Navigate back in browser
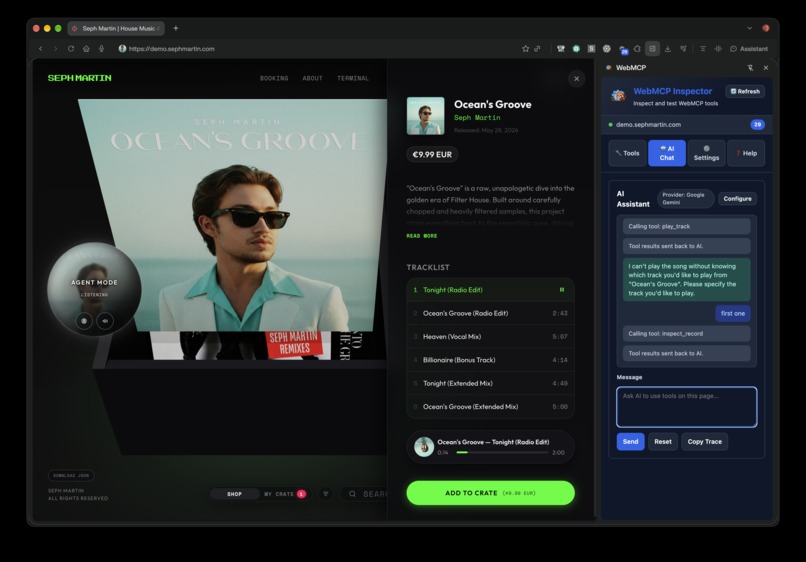The width and height of the screenshot is (806, 562). (x=41, y=49)
